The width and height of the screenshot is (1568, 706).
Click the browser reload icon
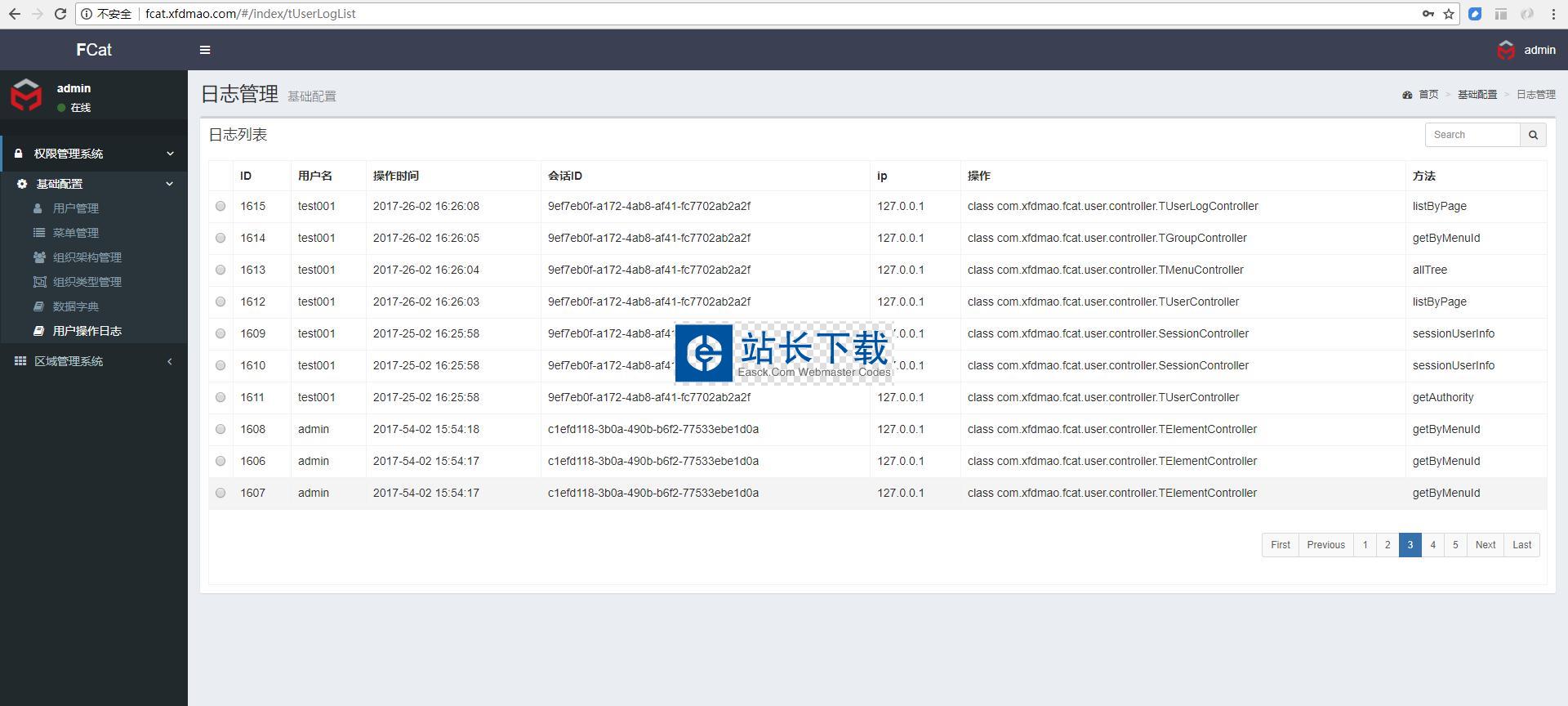pyautogui.click(x=60, y=14)
